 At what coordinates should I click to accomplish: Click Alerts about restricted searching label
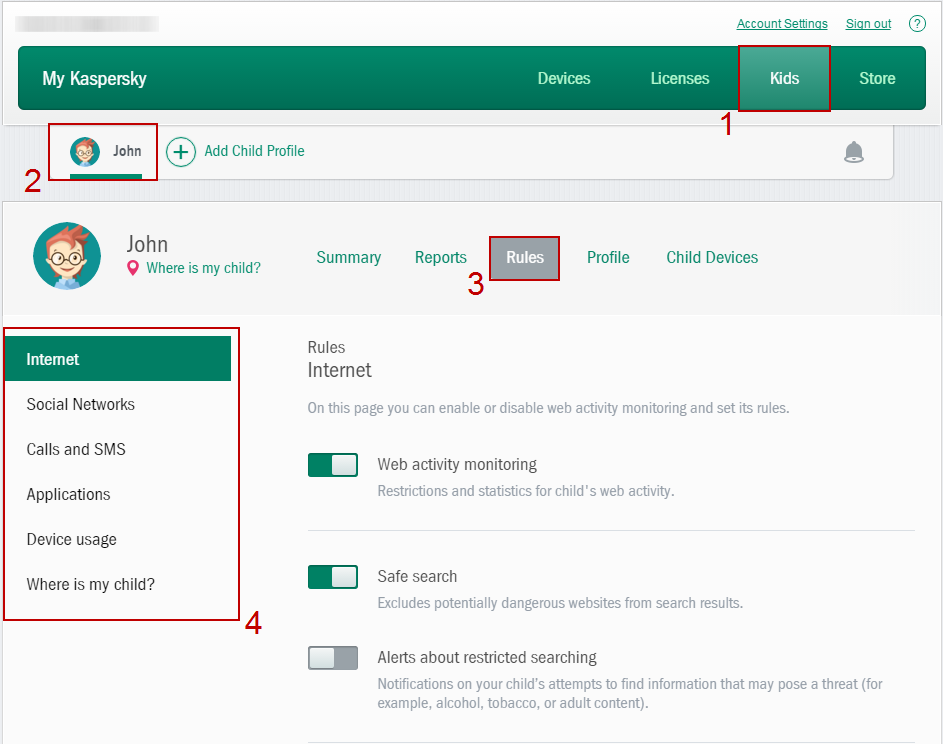(487, 657)
